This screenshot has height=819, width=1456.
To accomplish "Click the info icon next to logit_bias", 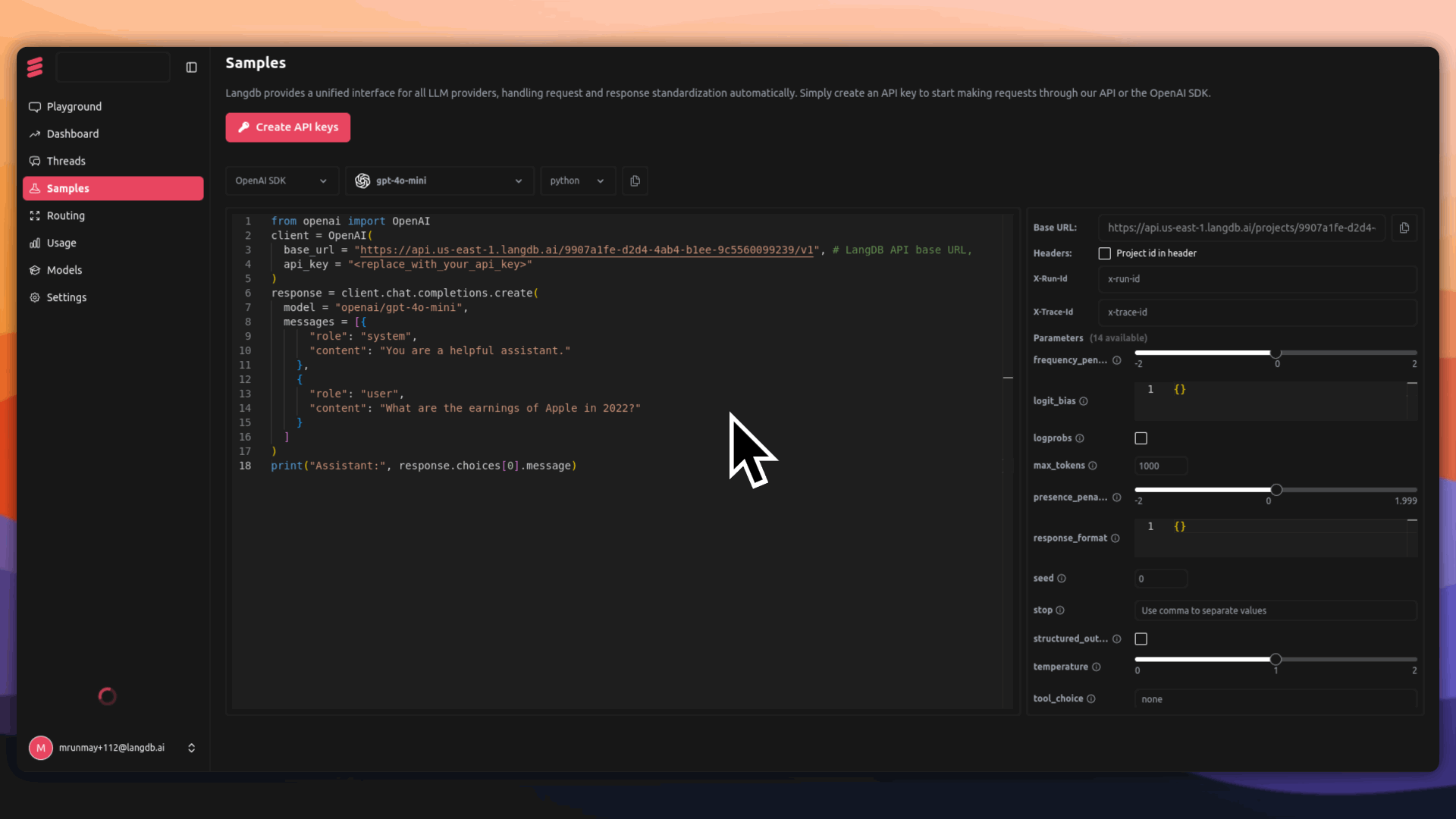I will 1084,401.
